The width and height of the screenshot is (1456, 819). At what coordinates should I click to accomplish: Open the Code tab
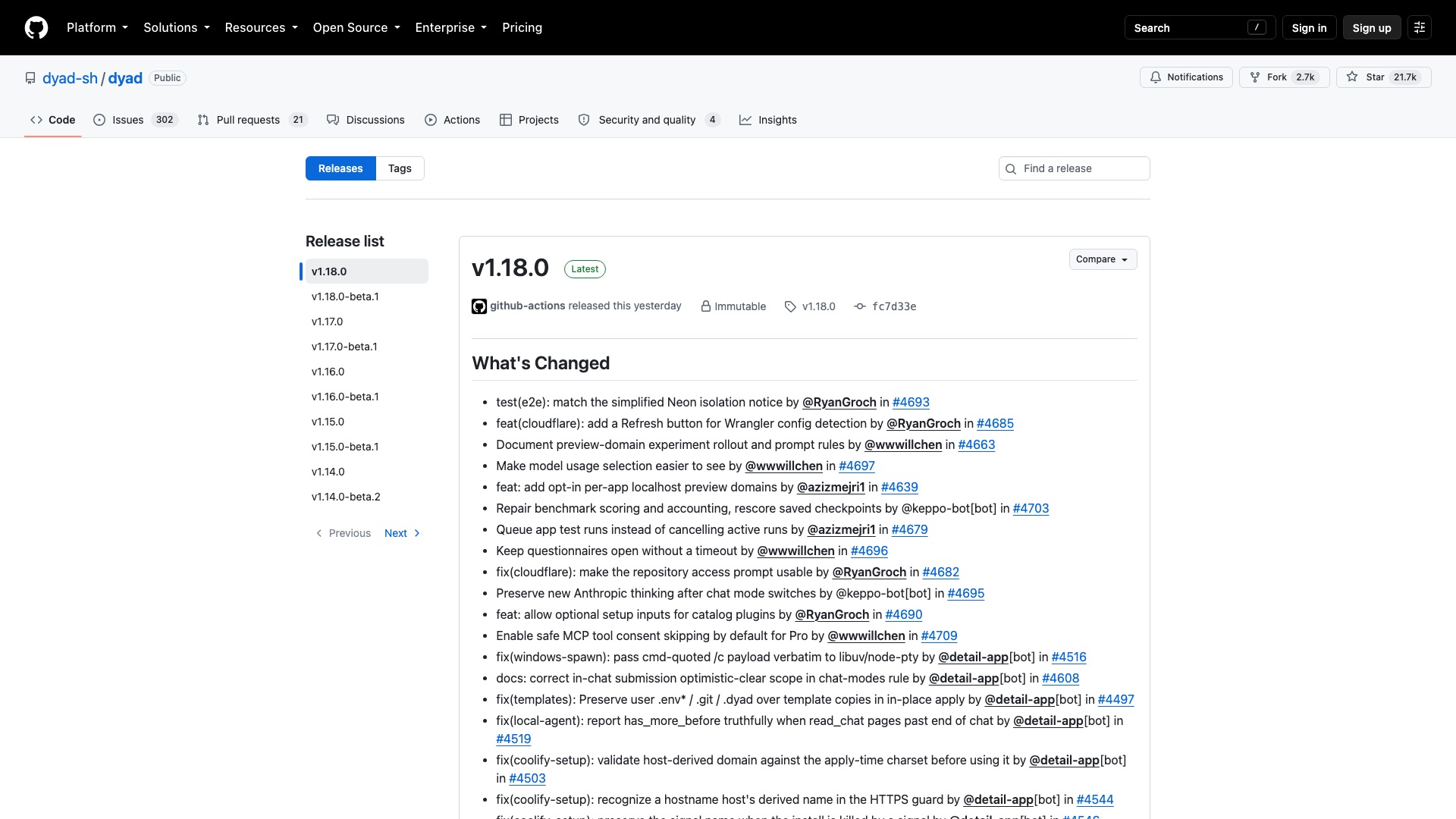coord(52,120)
